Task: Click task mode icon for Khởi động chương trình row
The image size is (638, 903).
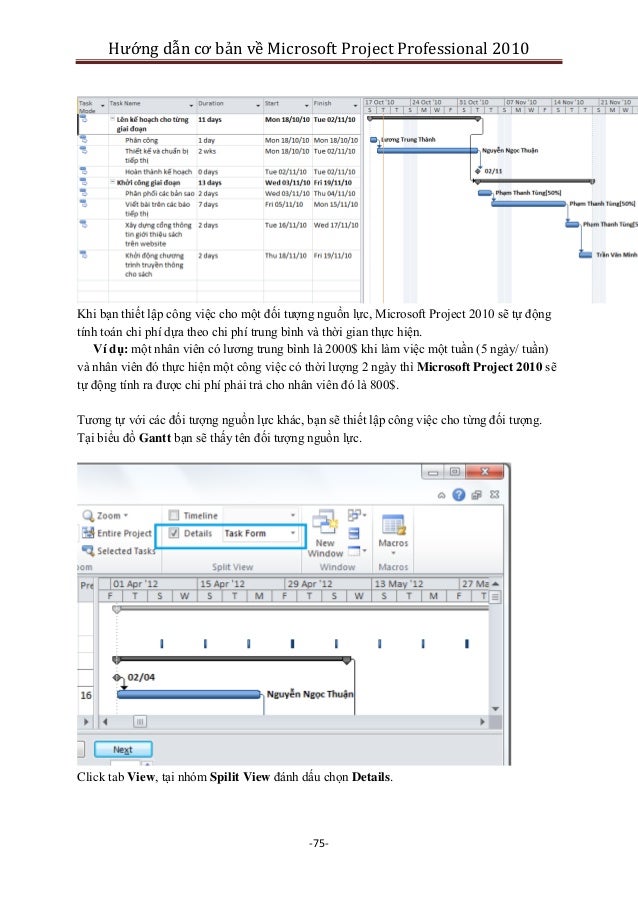Action: point(83,255)
